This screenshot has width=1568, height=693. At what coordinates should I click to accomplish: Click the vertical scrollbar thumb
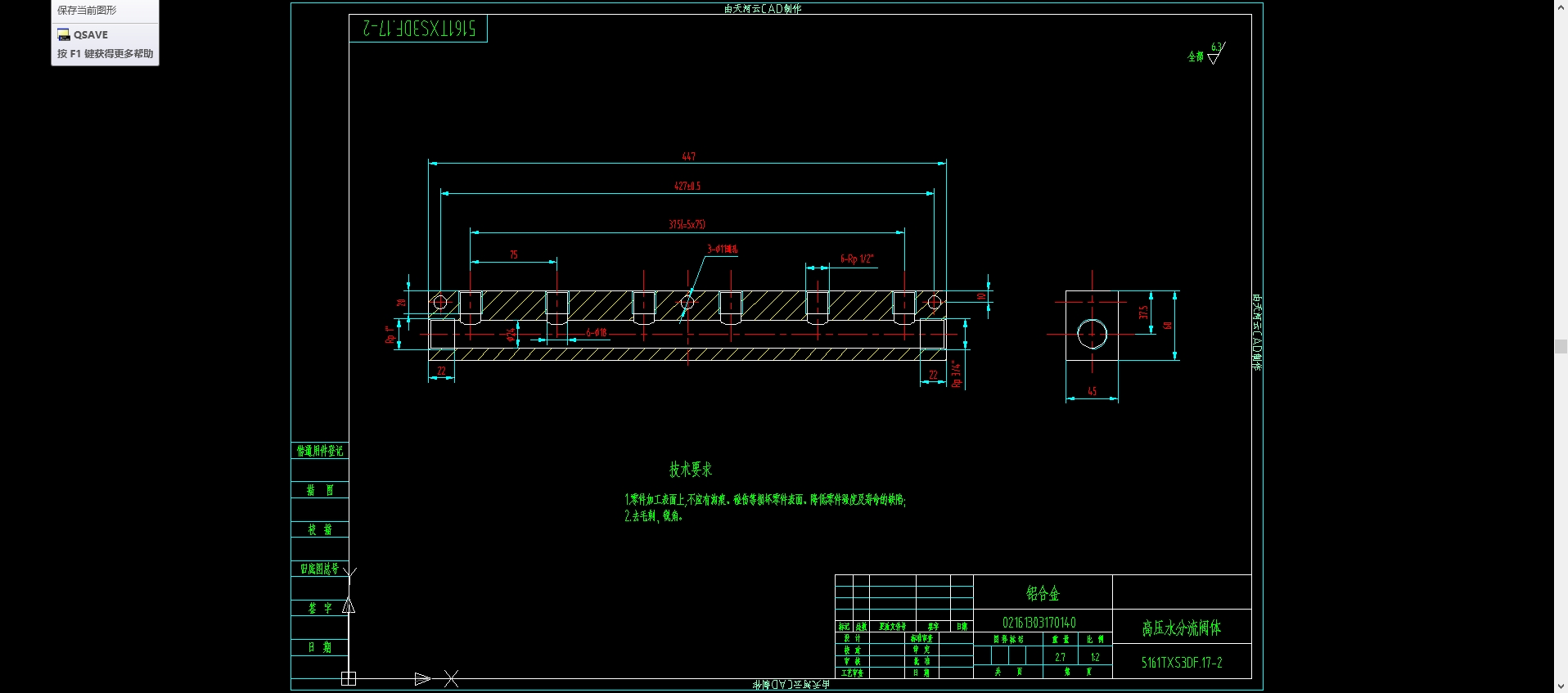(x=1561, y=346)
